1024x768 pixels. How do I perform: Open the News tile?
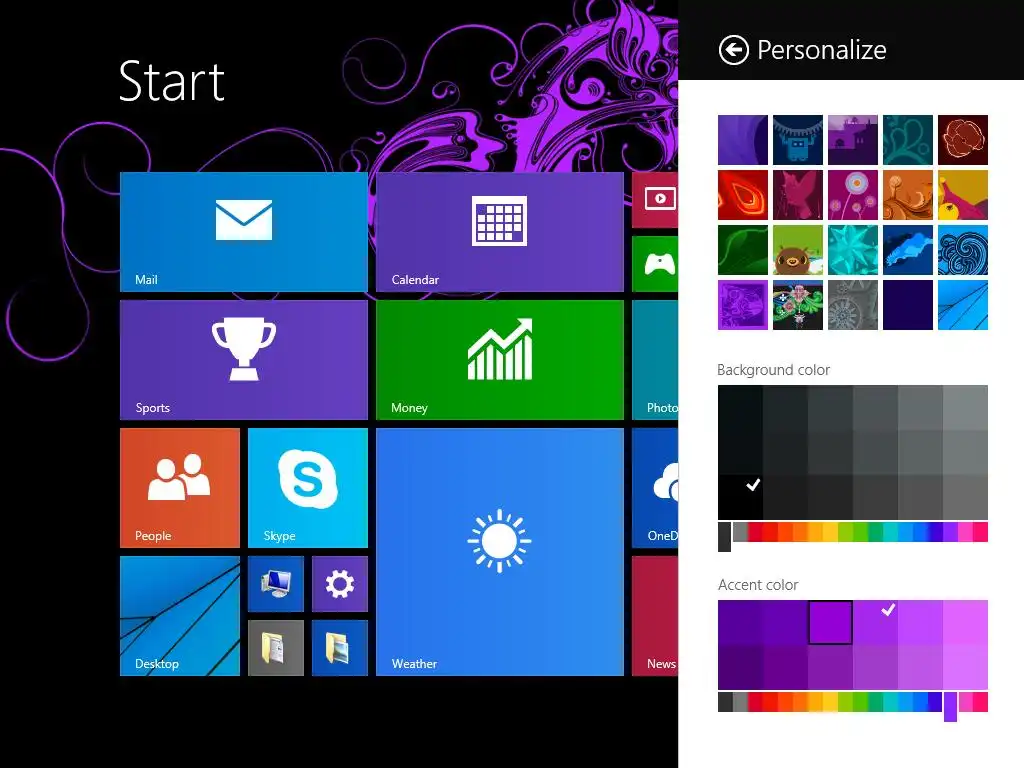click(x=655, y=616)
